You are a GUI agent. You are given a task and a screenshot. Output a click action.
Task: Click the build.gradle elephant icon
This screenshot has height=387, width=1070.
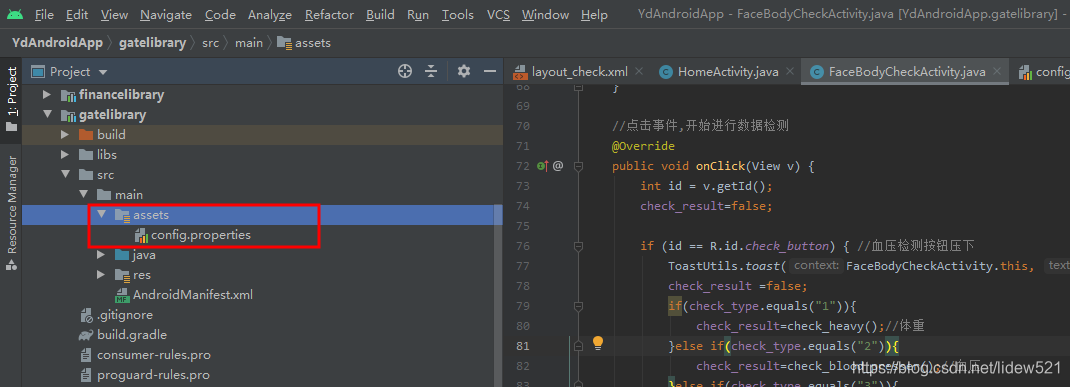[86, 335]
